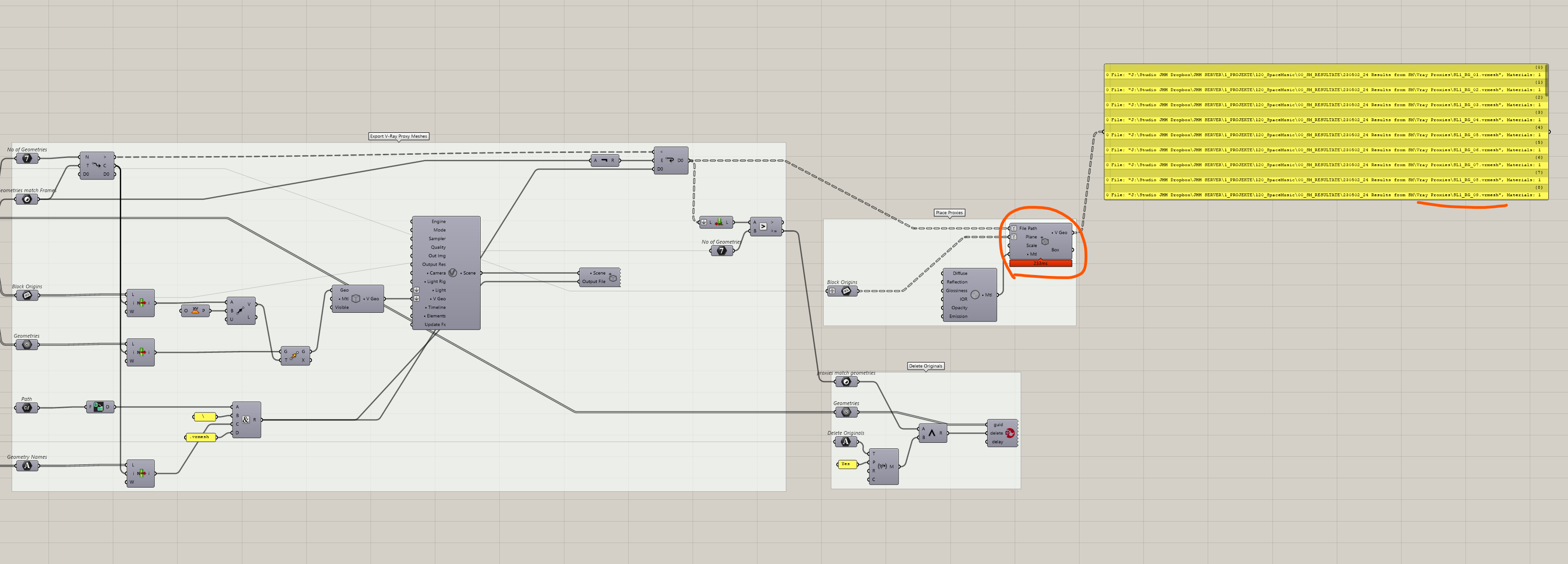Image resolution: width=1568 pixels, height=564 pixels.
Task: Click the Move component icon
Action: 295,355
